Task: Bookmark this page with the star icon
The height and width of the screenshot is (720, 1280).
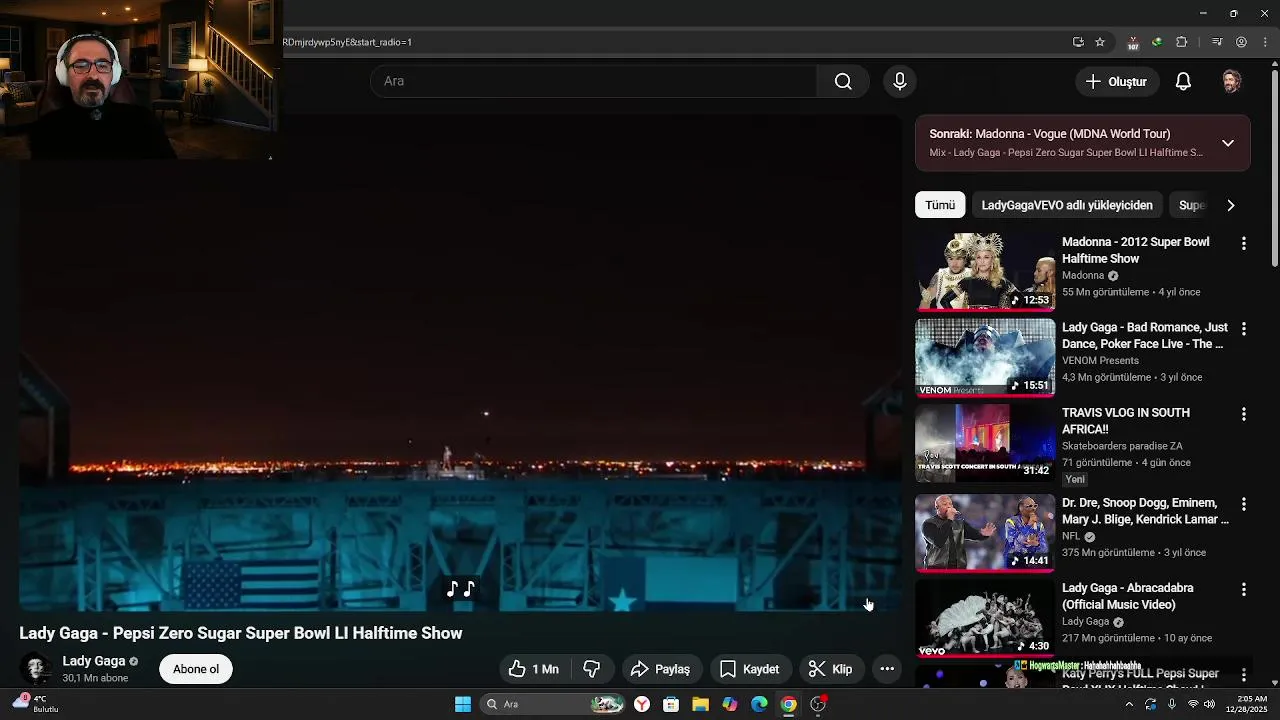Action: [x=1100, y=42]
